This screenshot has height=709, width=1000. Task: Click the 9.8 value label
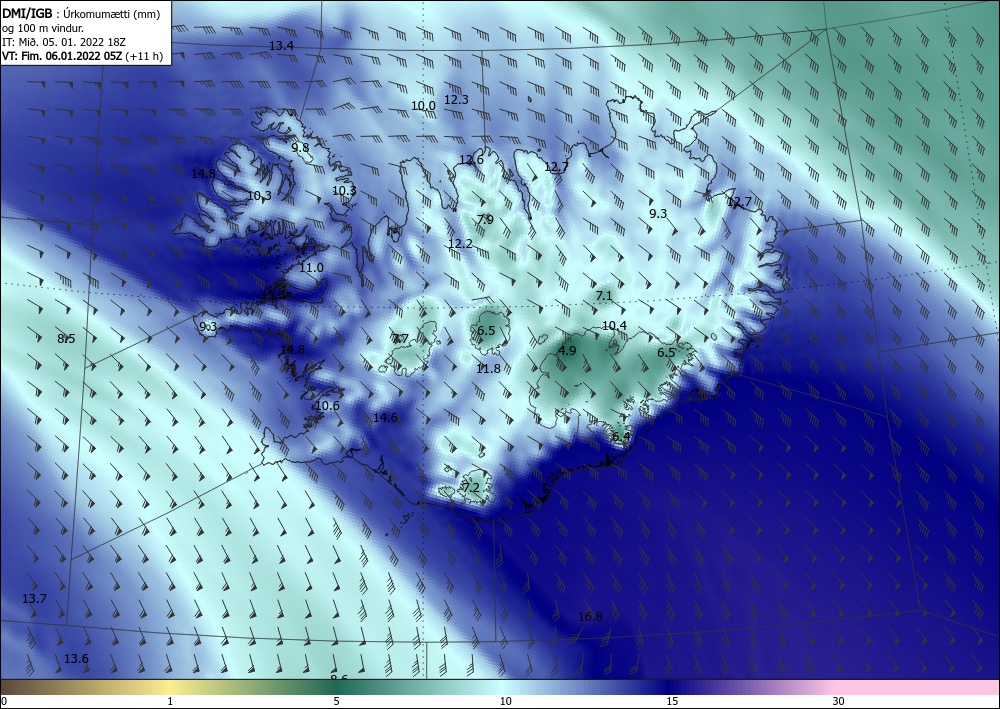300,147
